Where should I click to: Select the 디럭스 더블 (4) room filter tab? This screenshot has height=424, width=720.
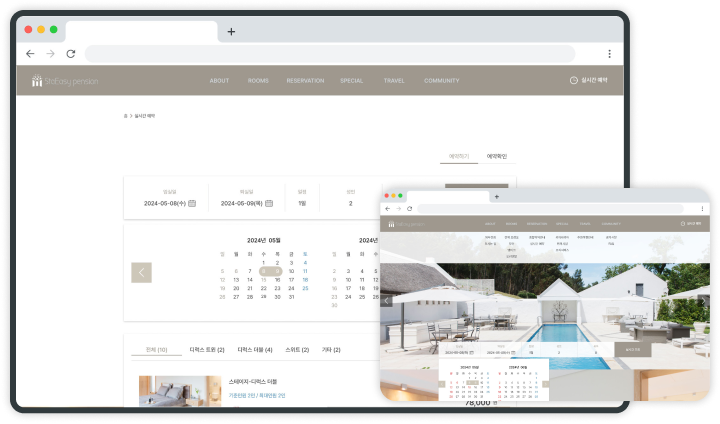[254, 350]
